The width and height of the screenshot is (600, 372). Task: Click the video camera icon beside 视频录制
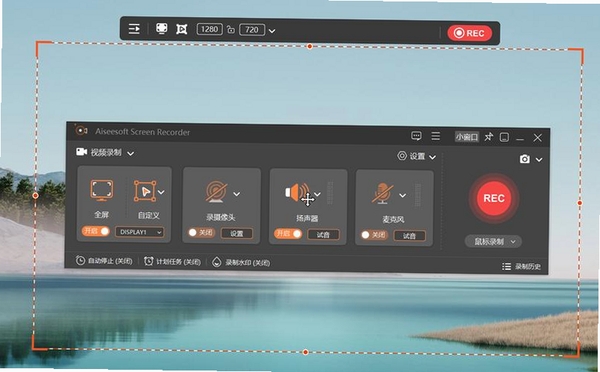(81, 152)
